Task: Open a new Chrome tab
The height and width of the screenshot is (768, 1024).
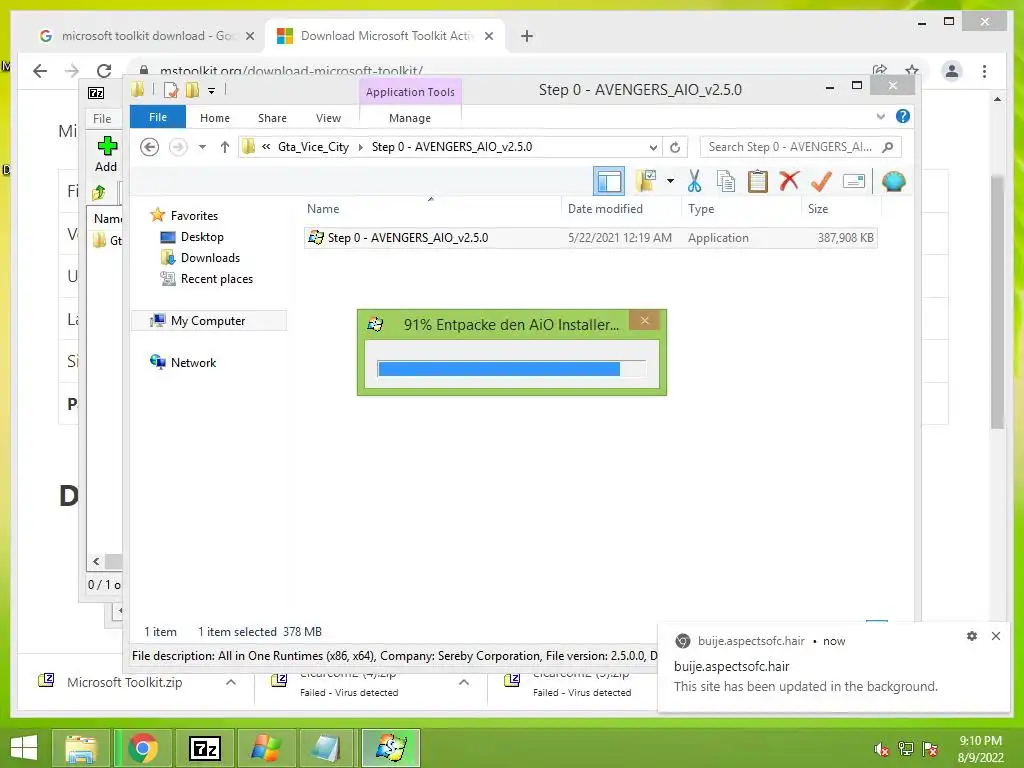Action: (x=527, y=36)
